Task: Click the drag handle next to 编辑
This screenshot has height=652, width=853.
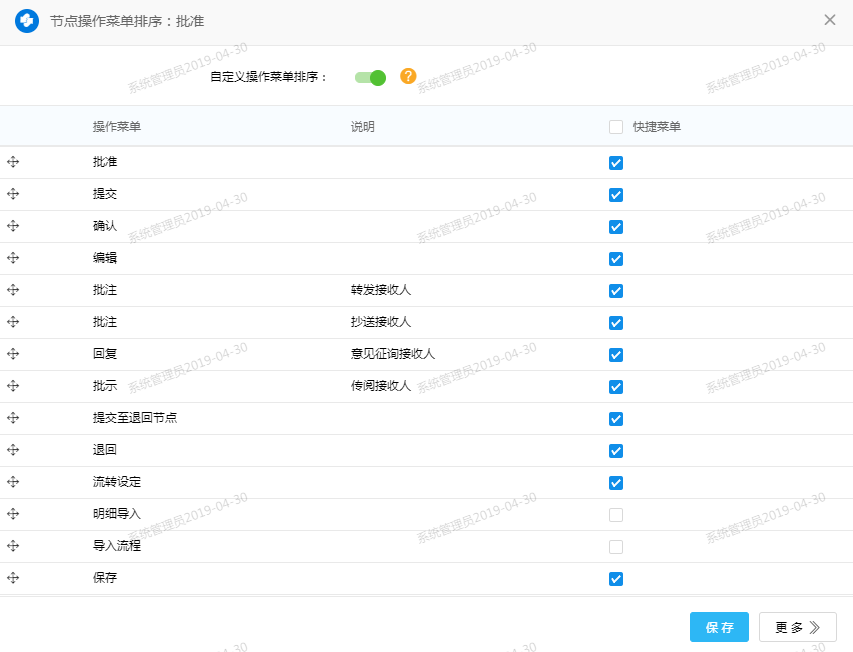Action: click(x=13, y=258)
